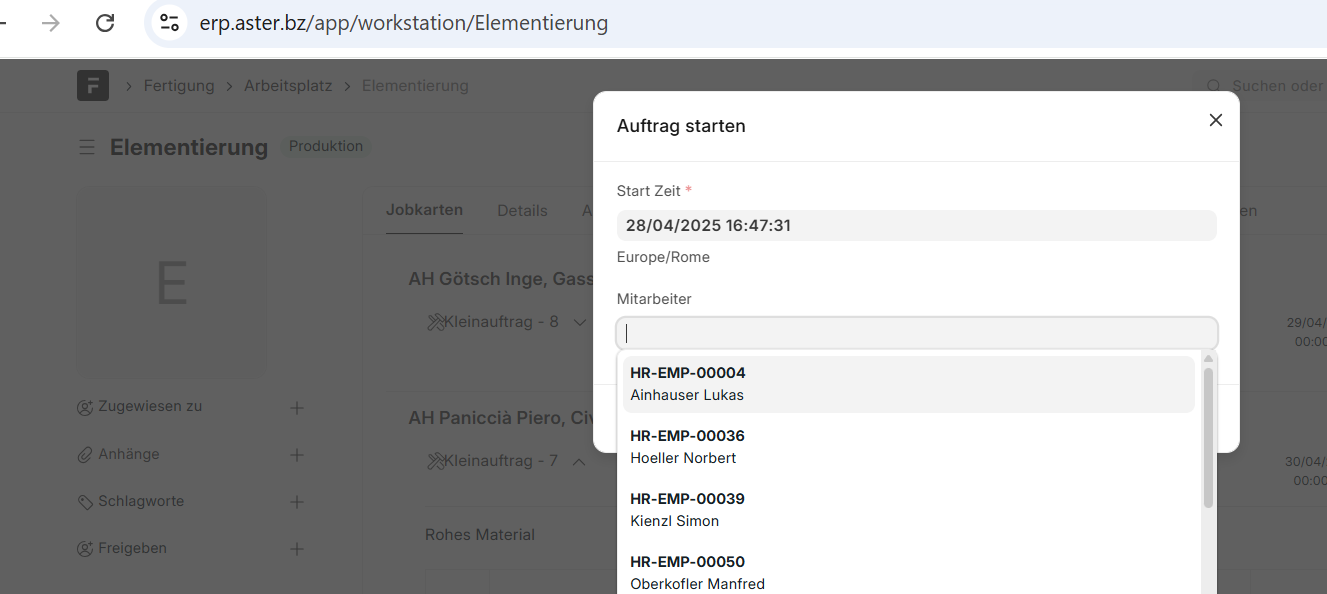Open the Jobkarten tab

pyautogui.click(x=424, y=210)
